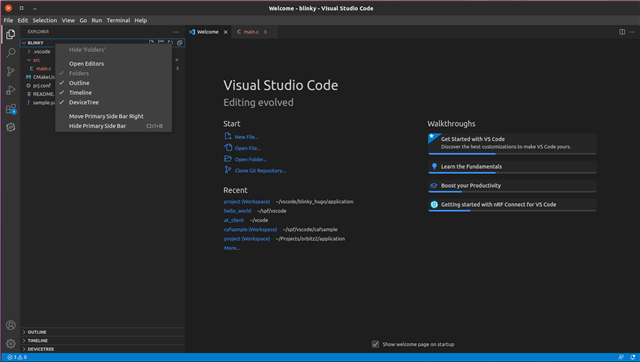Open the Run and Debug view
The image size is (640, 362).
click(11, 90)
